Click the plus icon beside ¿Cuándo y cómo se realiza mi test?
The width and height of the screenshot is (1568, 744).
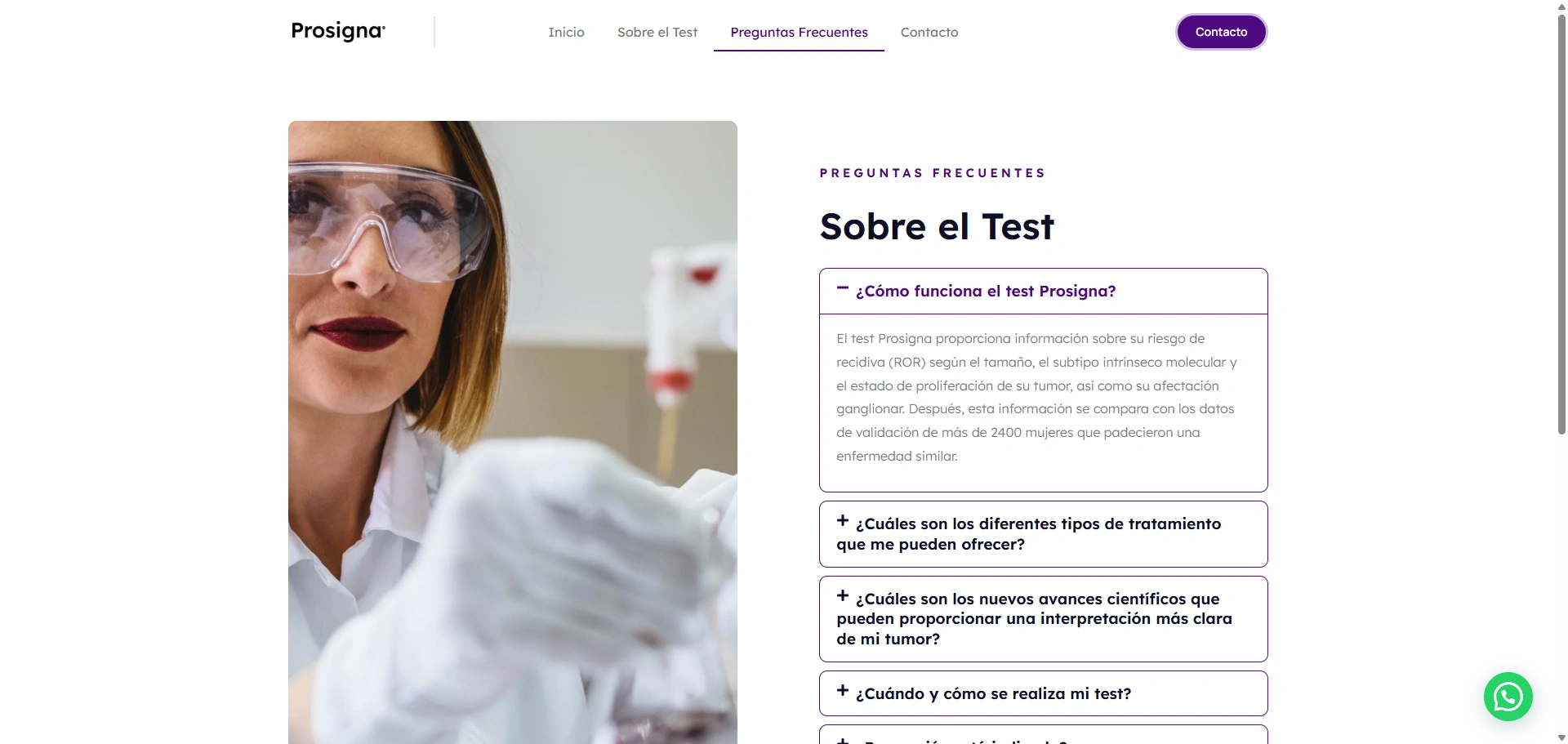843,691
